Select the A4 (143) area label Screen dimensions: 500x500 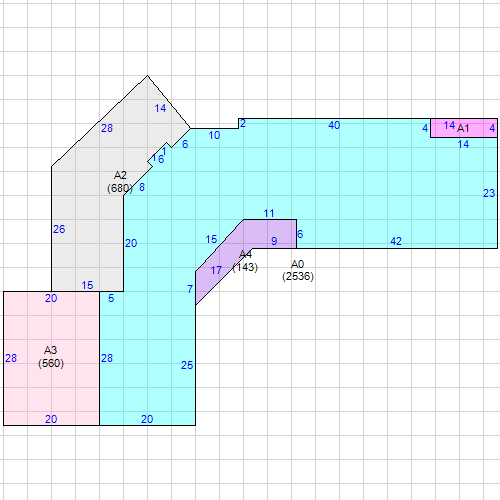[245, 261]
